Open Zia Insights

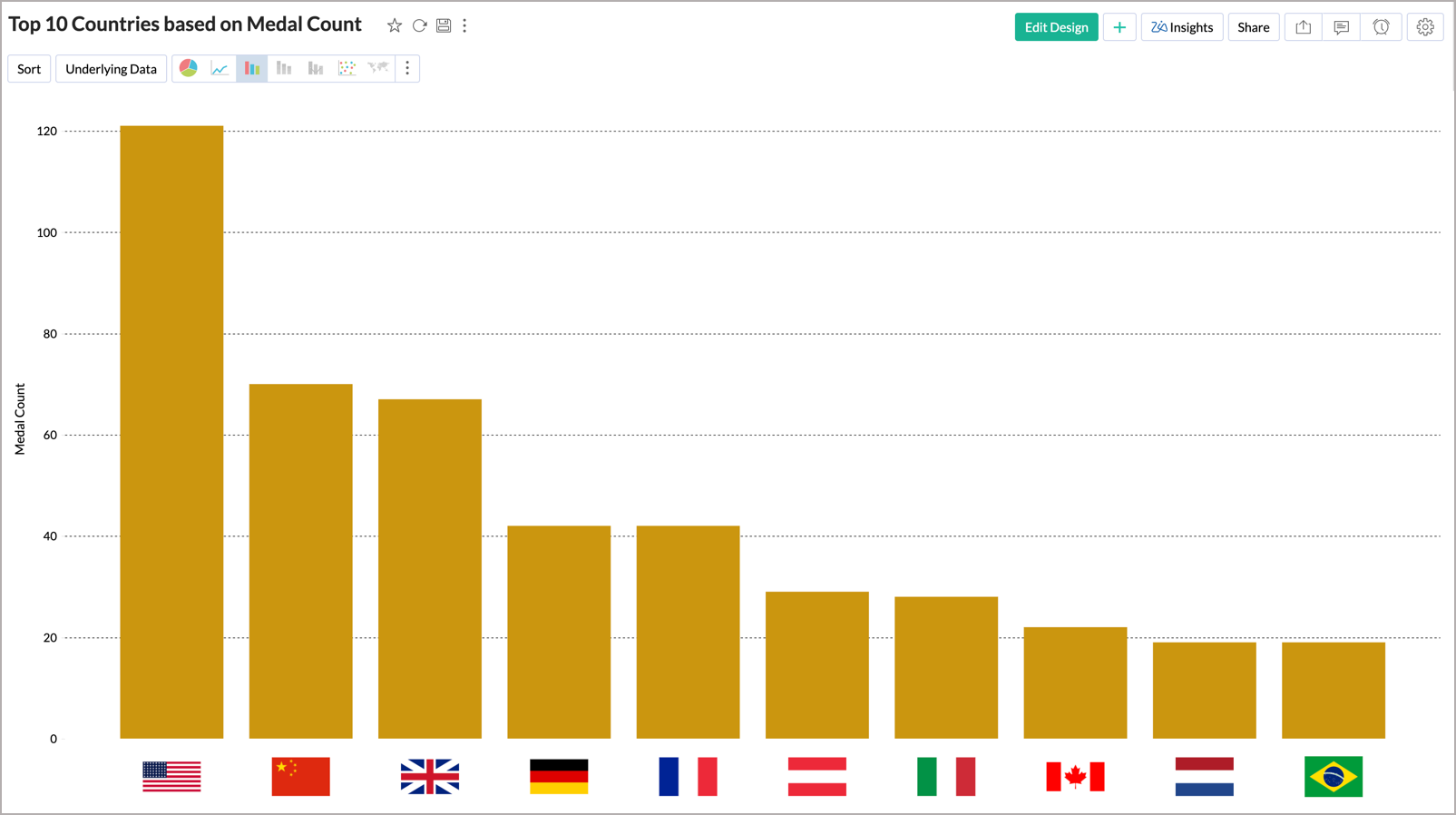pyautogui.click(x=1182, y=27)
